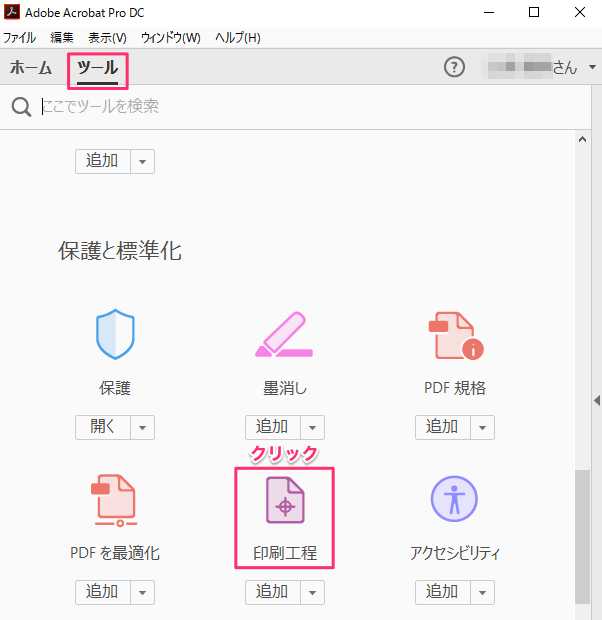Image resolution: width=602 pixels, height=620 pixels.
Task: Click the vertical scrollbar thumb
Action: (582, 537)
